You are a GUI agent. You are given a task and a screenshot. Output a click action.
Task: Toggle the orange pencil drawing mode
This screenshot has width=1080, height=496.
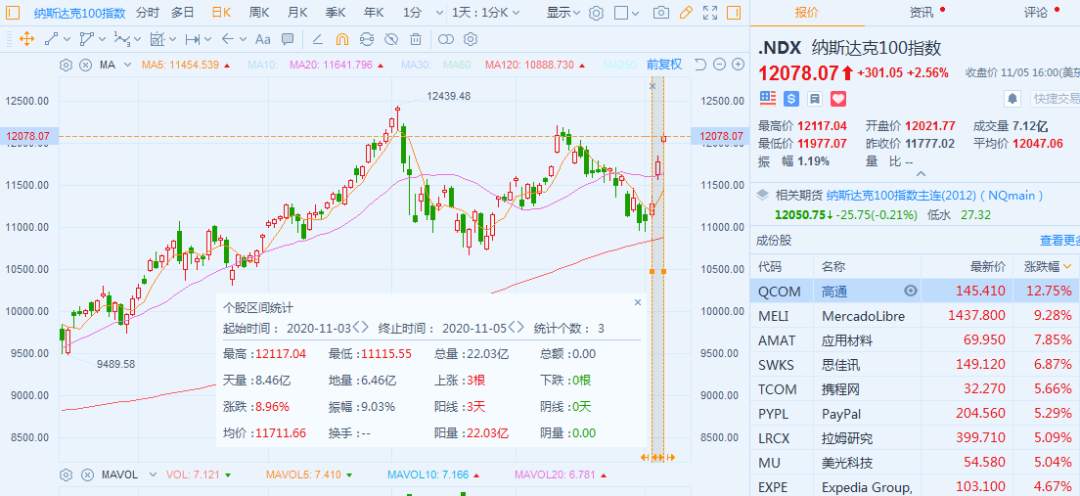point(685,12)
